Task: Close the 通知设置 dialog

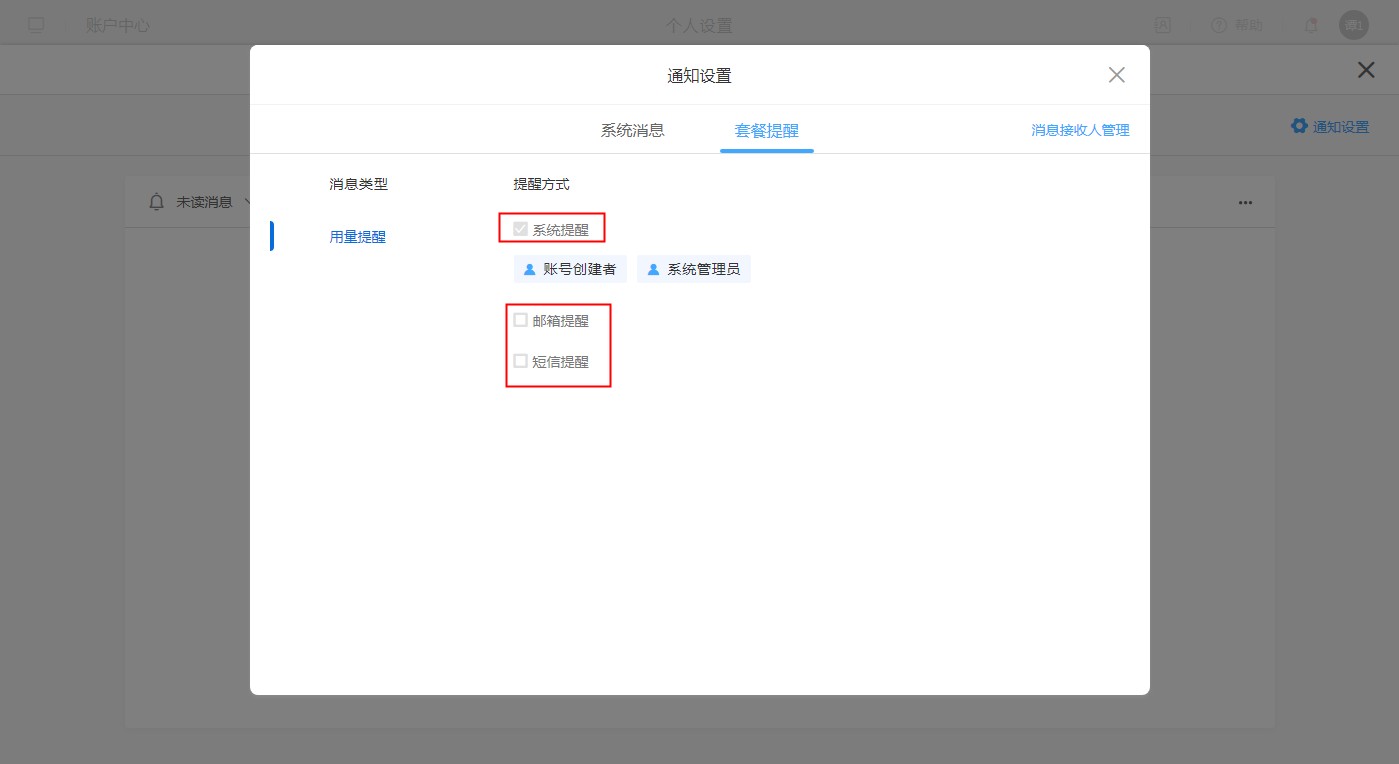Action: click(x=1117, y=75)
